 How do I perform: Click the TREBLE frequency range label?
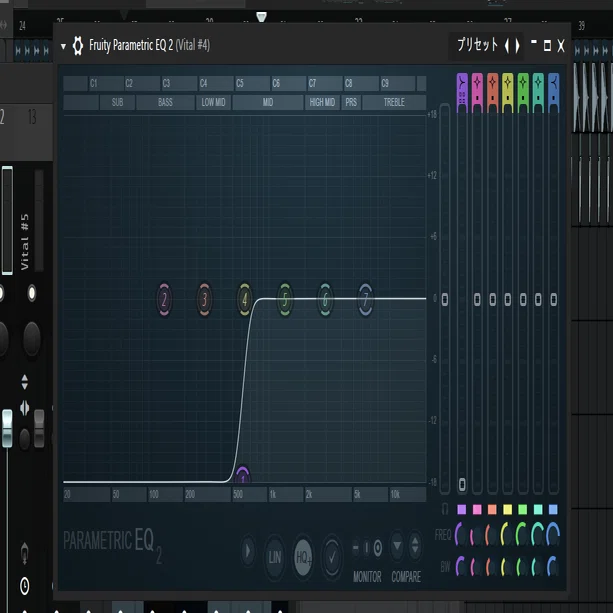[394, 102]
